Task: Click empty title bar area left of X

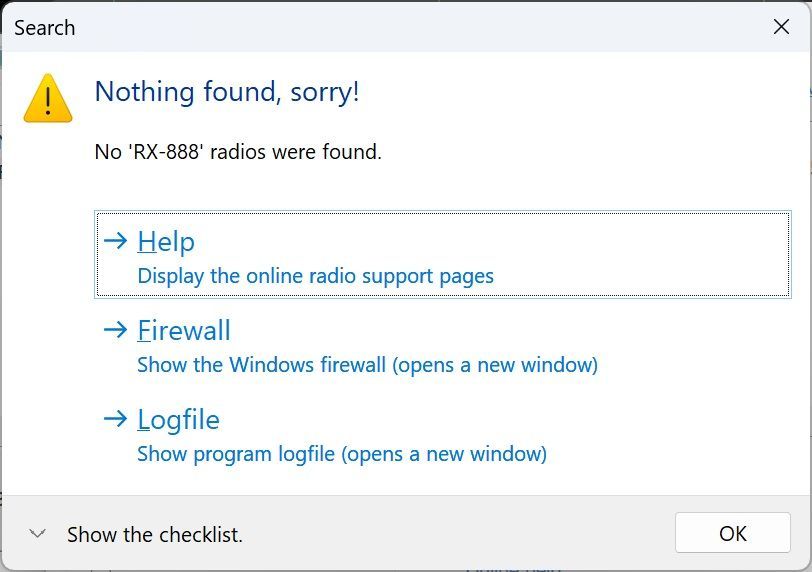Action: tap(450, 27)
